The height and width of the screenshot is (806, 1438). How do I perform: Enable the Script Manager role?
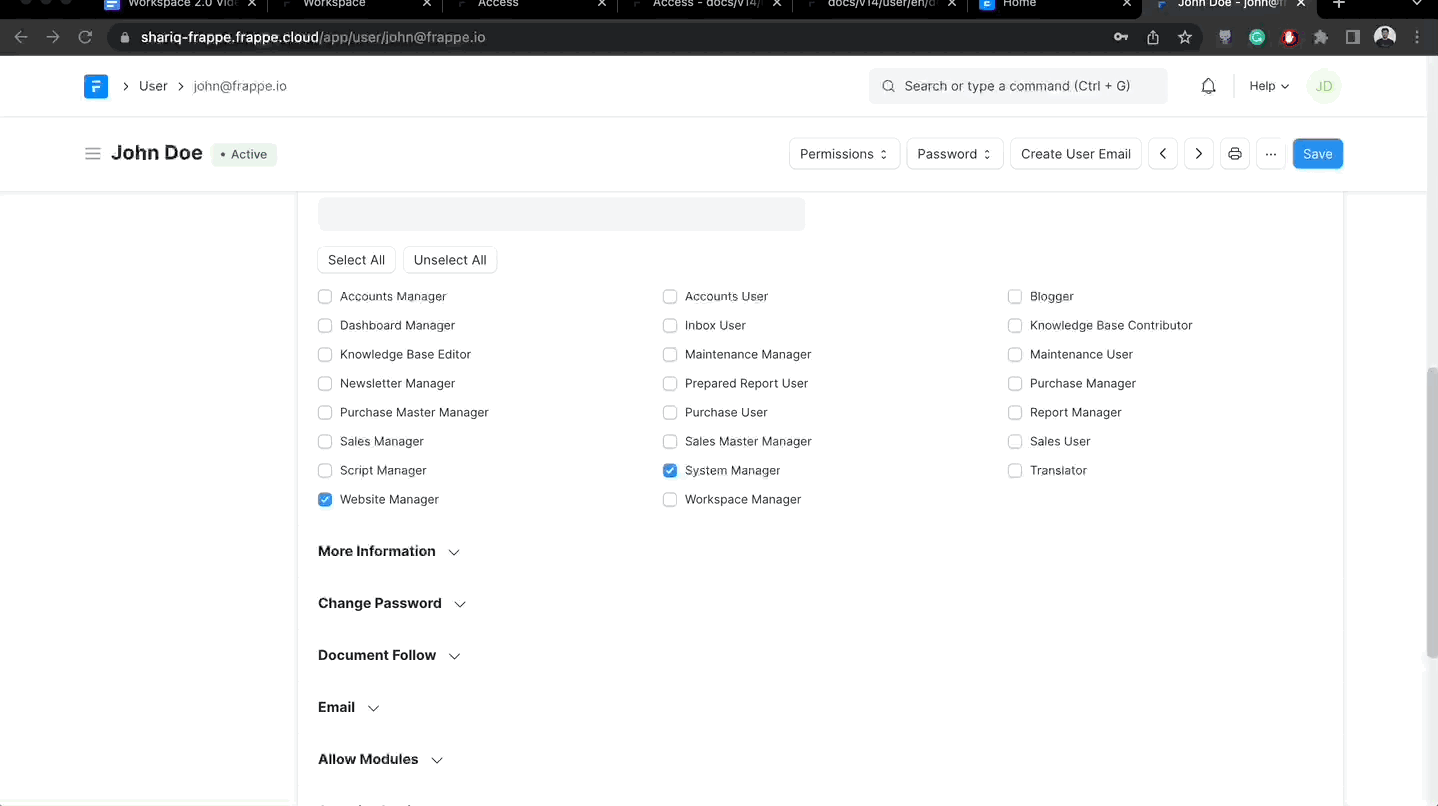coord(325,470)
